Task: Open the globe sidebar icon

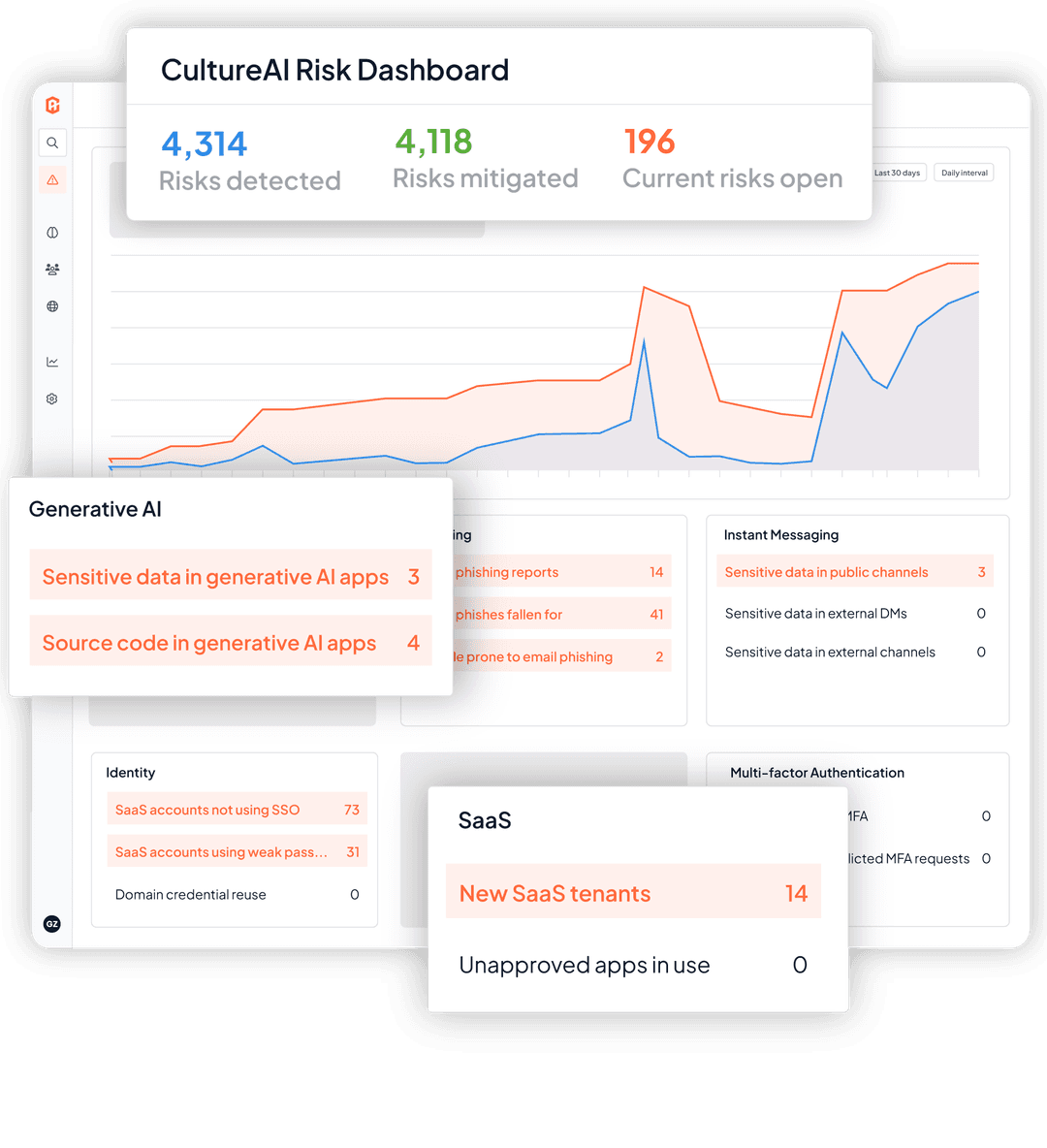Action: pos(52,306)
